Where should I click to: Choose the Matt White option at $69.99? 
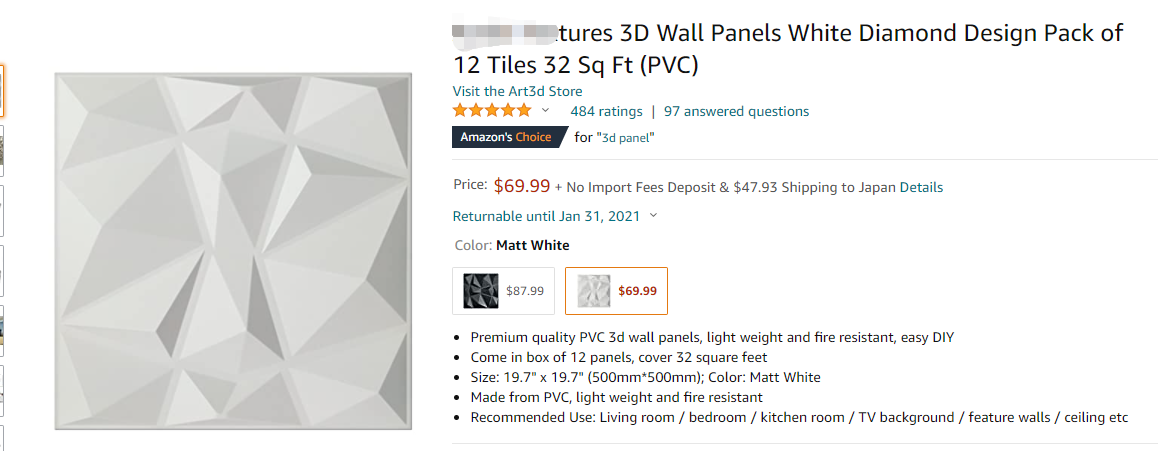tap(616, 291)
